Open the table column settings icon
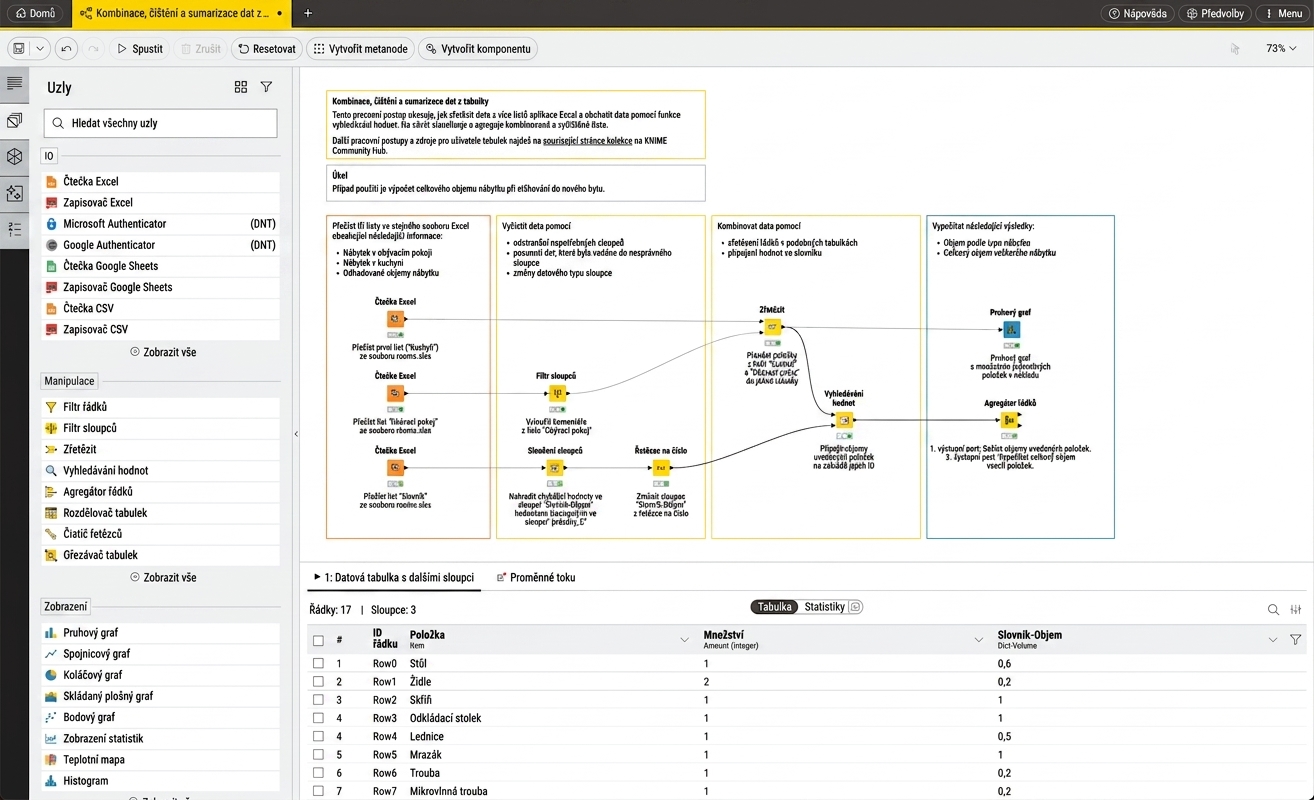Image resolution: width=1314 pixels, height=800 pixels. [1296, 609]
